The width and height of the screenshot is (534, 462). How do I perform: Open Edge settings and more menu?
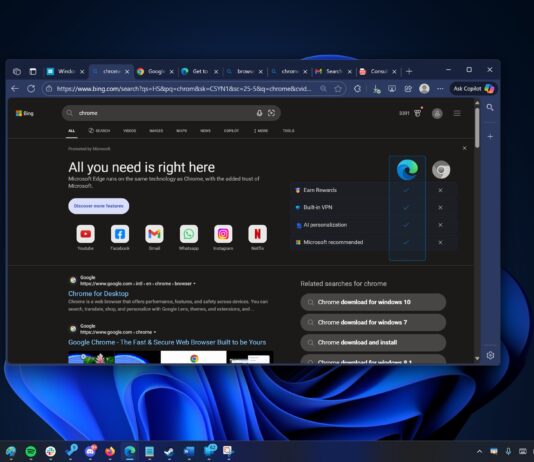coord(440,89)
